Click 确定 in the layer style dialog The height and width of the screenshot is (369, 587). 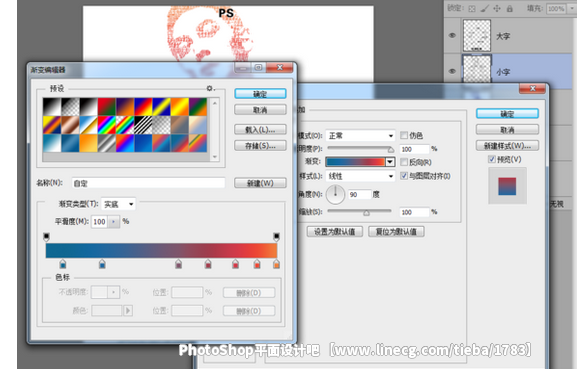(x=507, y=113)
